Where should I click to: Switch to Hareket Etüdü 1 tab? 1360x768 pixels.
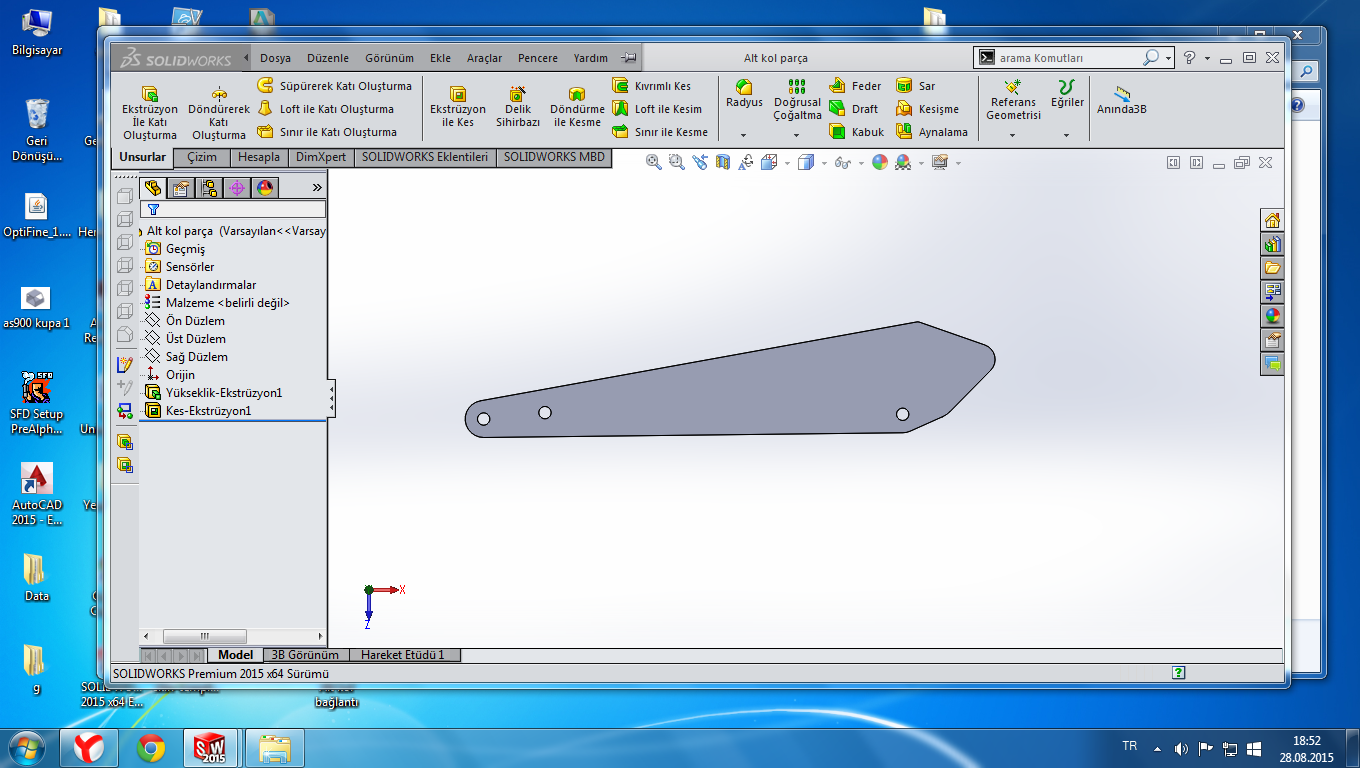pos(405,655)
